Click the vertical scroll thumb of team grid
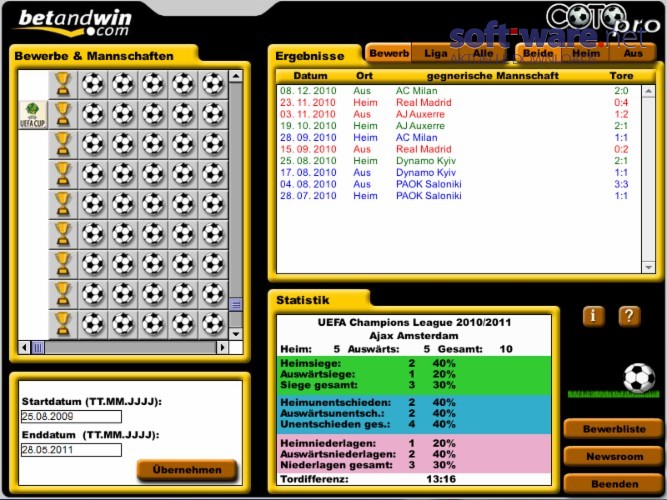667x500 pixels. (x=236, y=305)
